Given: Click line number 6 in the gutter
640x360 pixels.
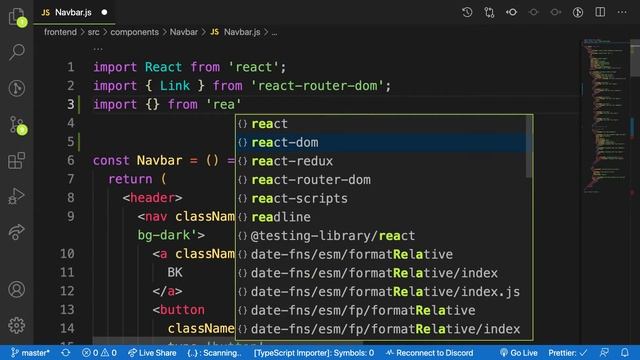Looking at the screenshot, I should [x=71, y=160].
